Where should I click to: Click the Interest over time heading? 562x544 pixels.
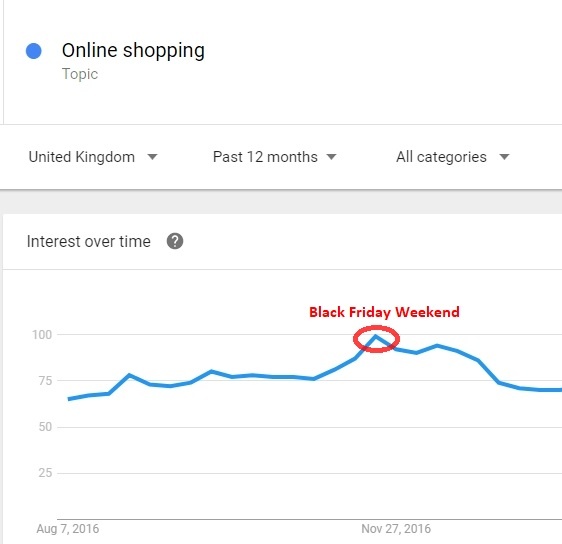click(89, 241)
